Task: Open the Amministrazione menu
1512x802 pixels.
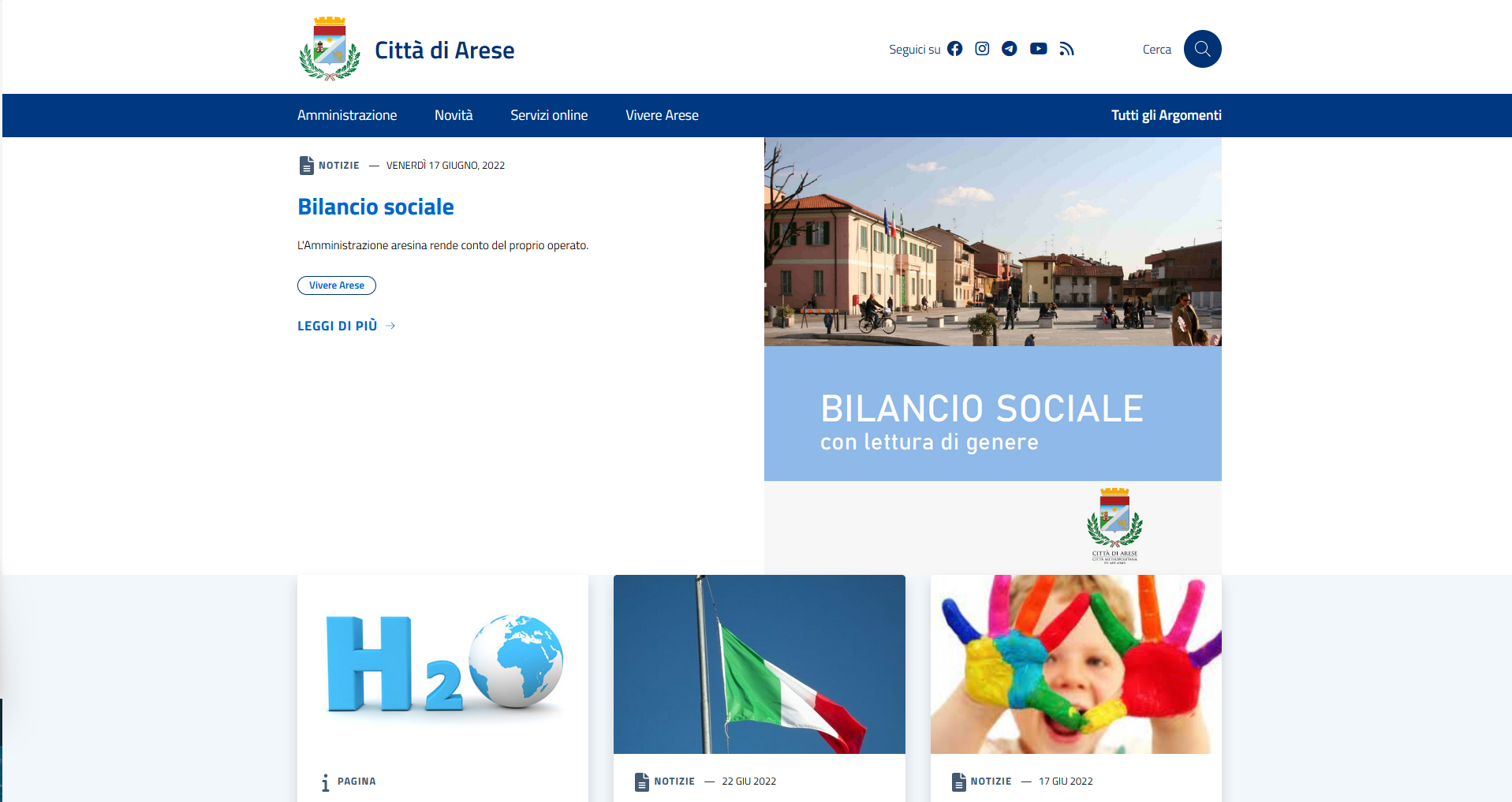Action: (347, 115)
